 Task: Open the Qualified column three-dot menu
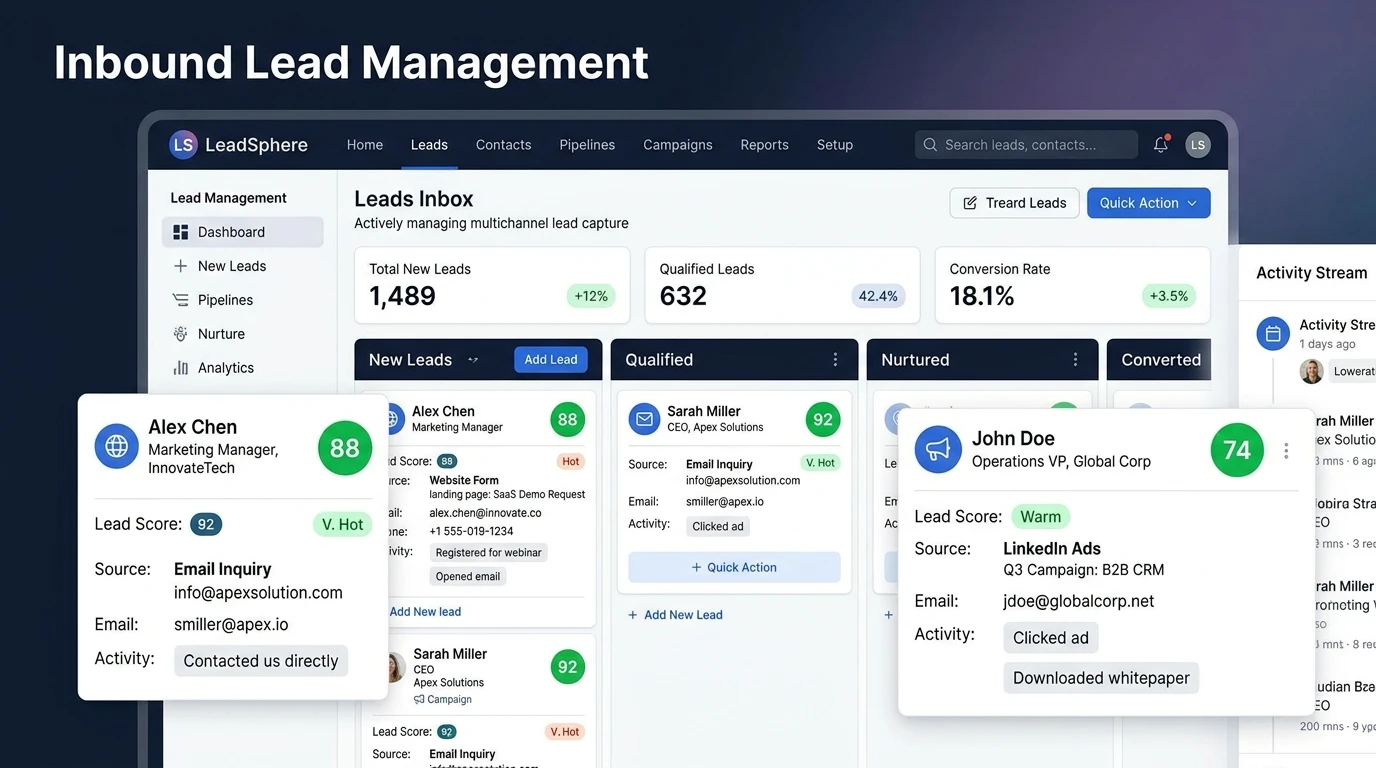click(x=836, y=360)
